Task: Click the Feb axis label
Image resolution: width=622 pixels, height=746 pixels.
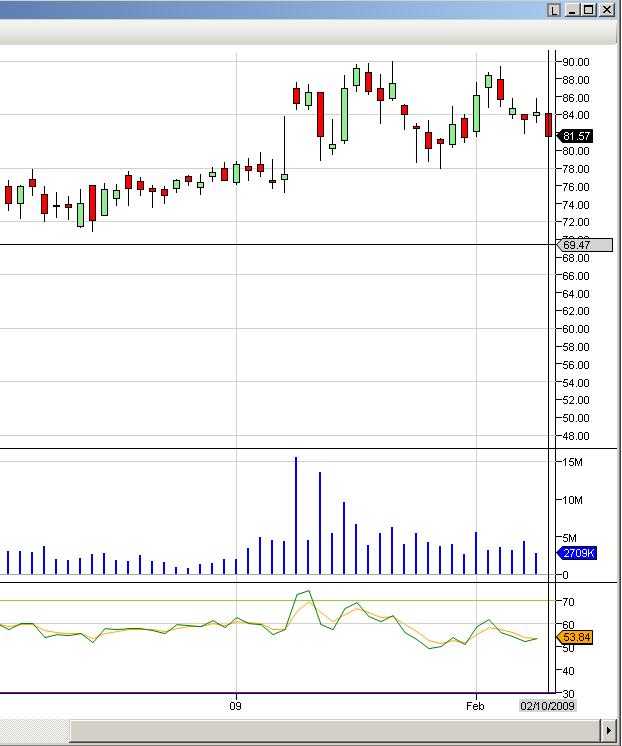Action: pos(475,706)
